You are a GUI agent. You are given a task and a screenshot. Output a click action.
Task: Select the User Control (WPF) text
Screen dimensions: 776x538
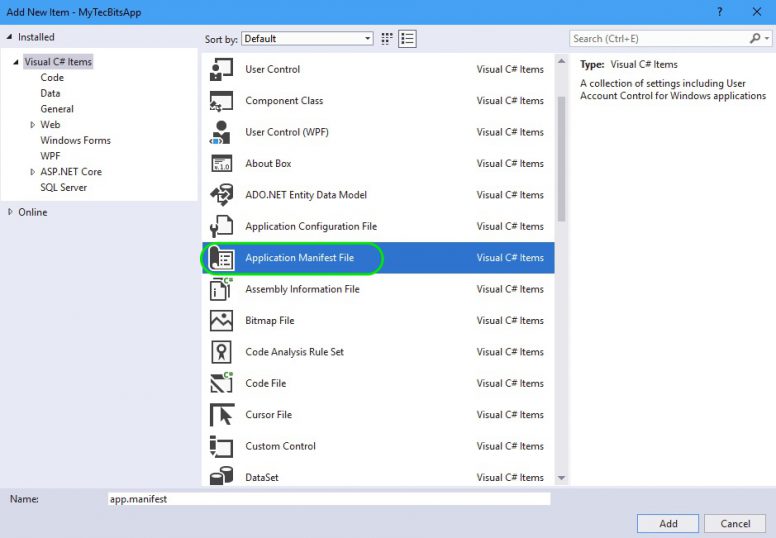tap(287, 132)
